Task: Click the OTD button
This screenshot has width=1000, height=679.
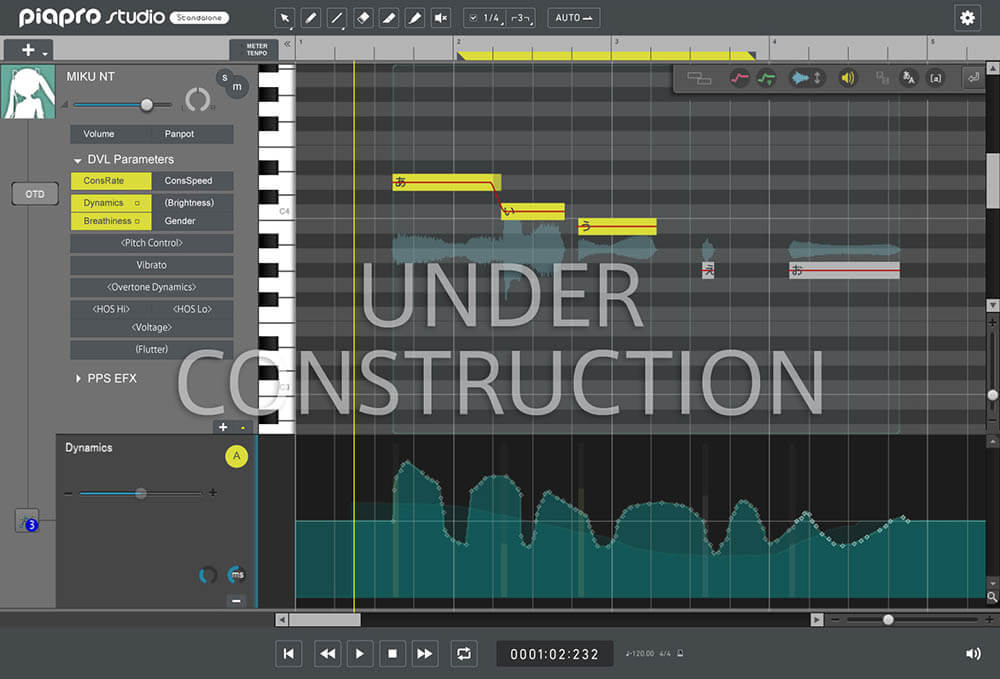Action: 35,194
